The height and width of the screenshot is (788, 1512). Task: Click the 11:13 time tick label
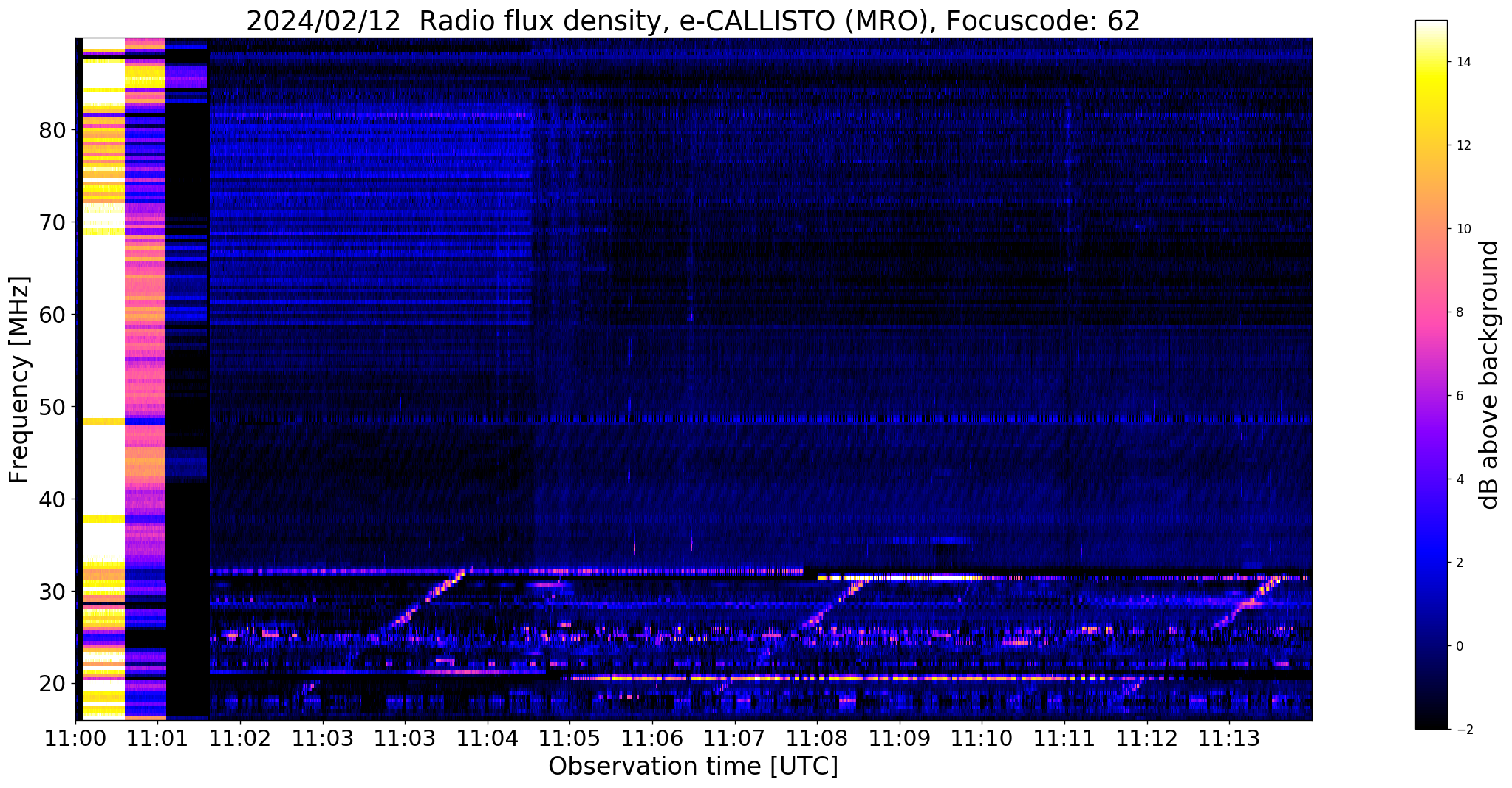point(1229,738)
